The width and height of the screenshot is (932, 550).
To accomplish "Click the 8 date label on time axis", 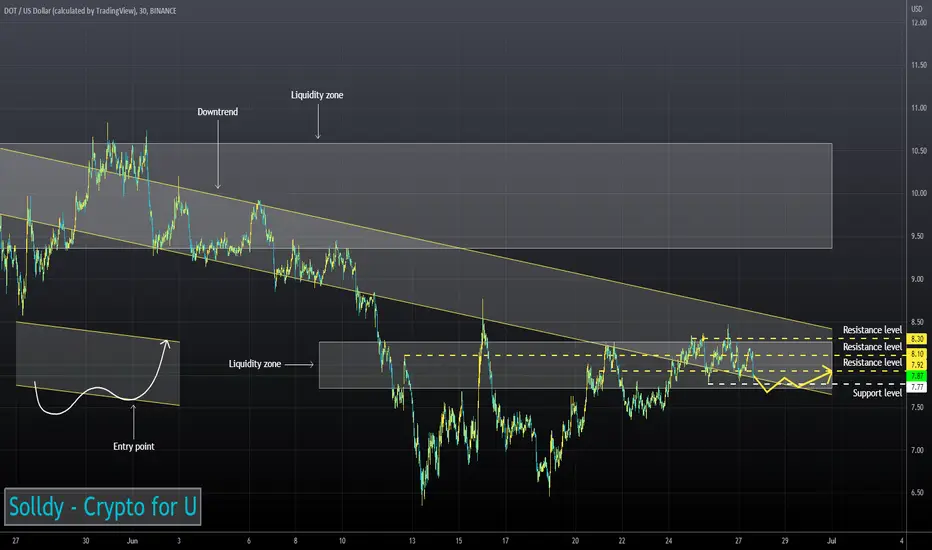I will click(x=295, y=540).
